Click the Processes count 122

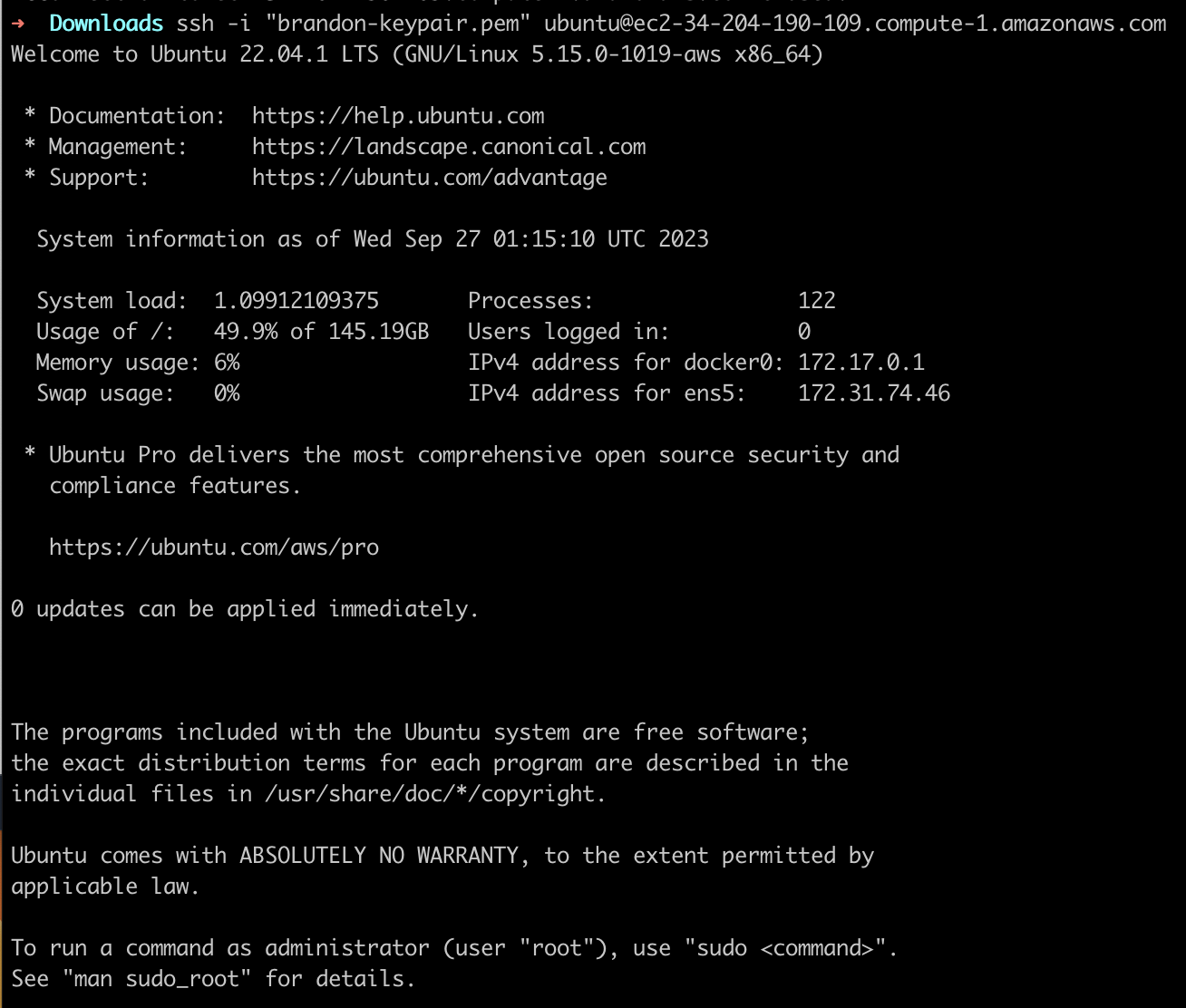[816, 301]
